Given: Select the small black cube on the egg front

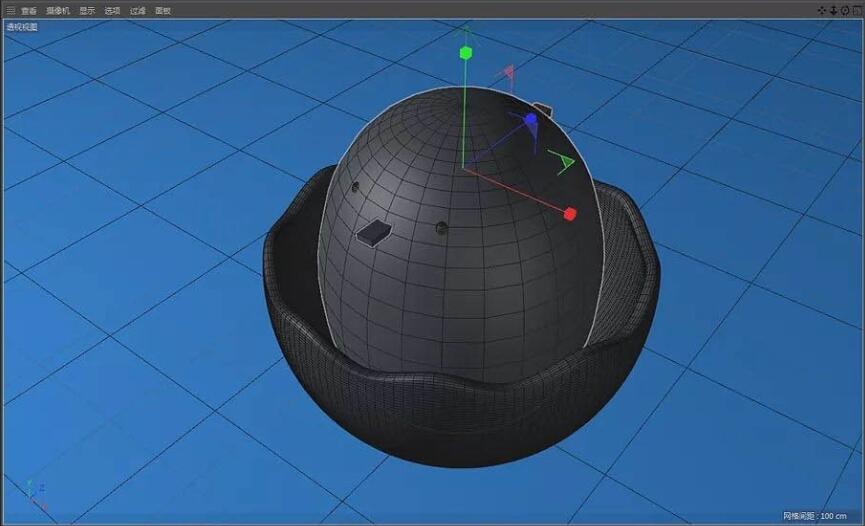Looking at the screenshot, I should tap(373, 232).
